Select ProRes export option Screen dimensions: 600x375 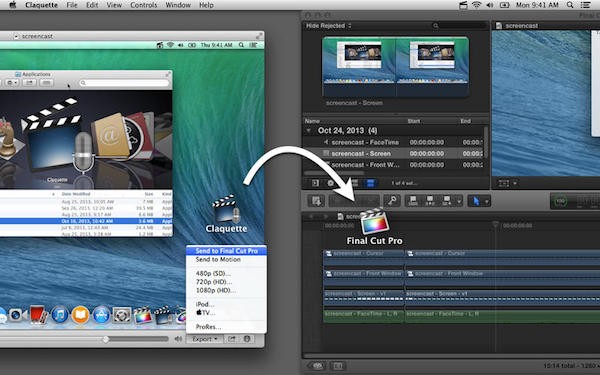pos(208,327)
